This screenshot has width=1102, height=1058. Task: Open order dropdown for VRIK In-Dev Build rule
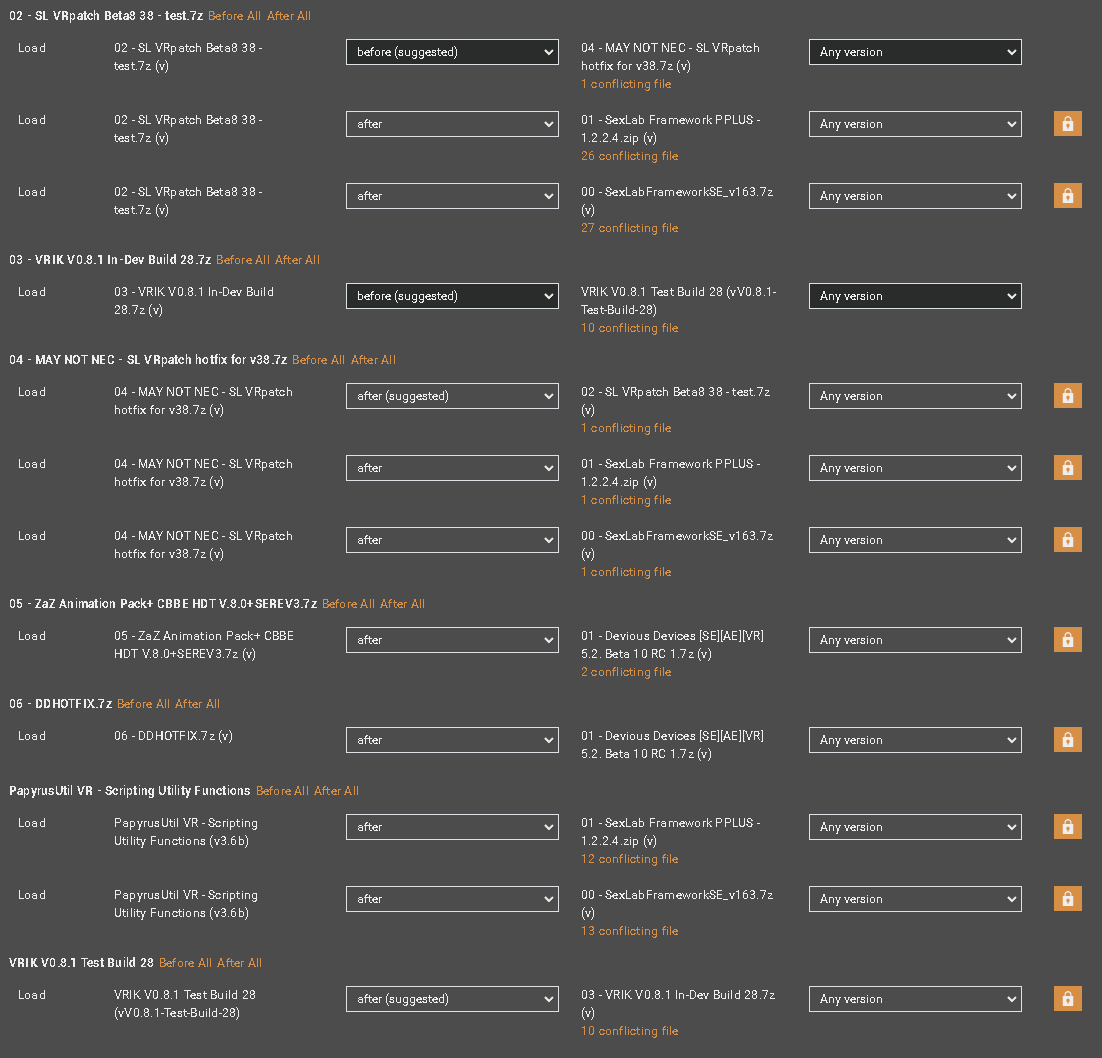pos(452,296)
